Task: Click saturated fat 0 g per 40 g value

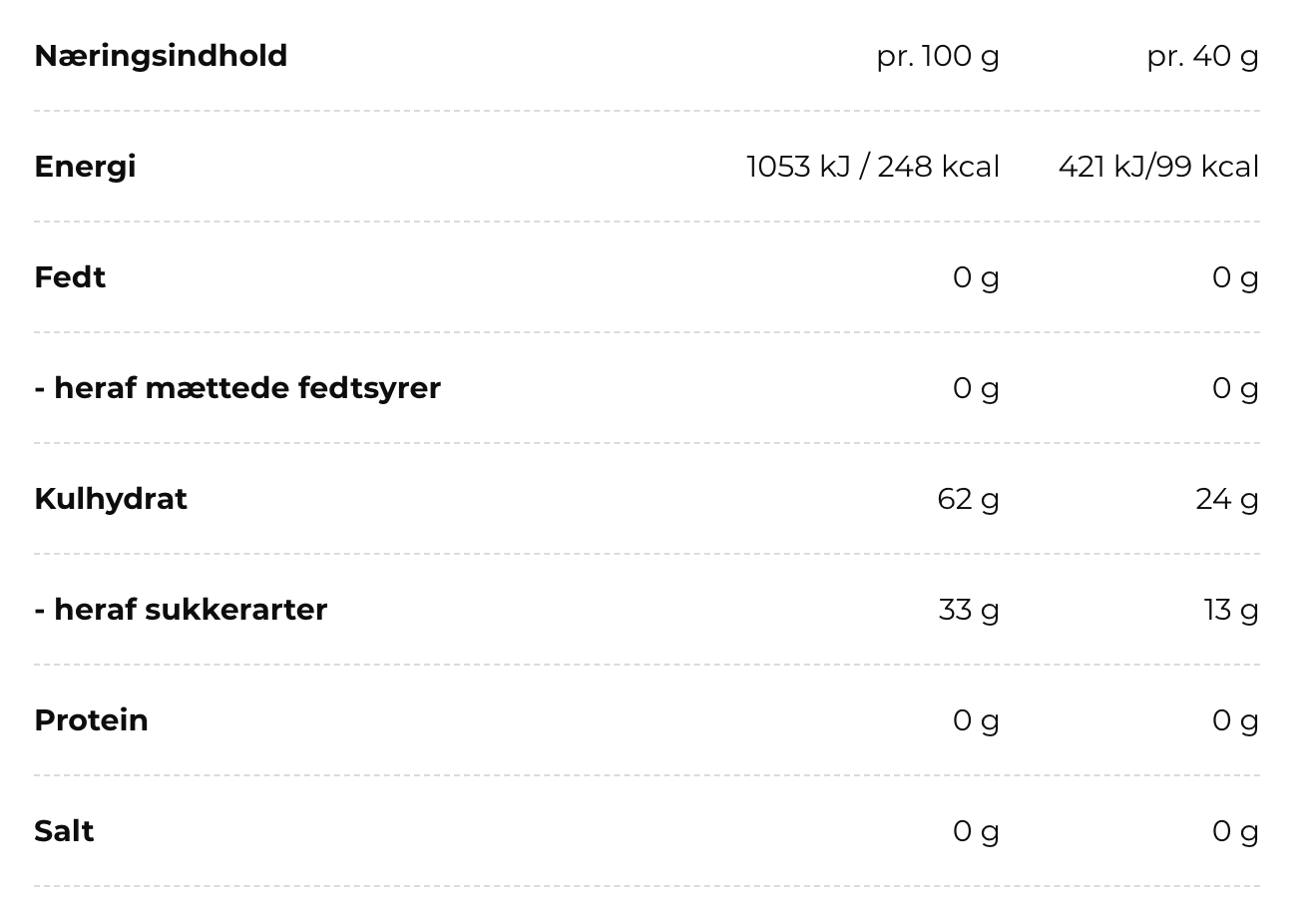Action: (1235, 388)
